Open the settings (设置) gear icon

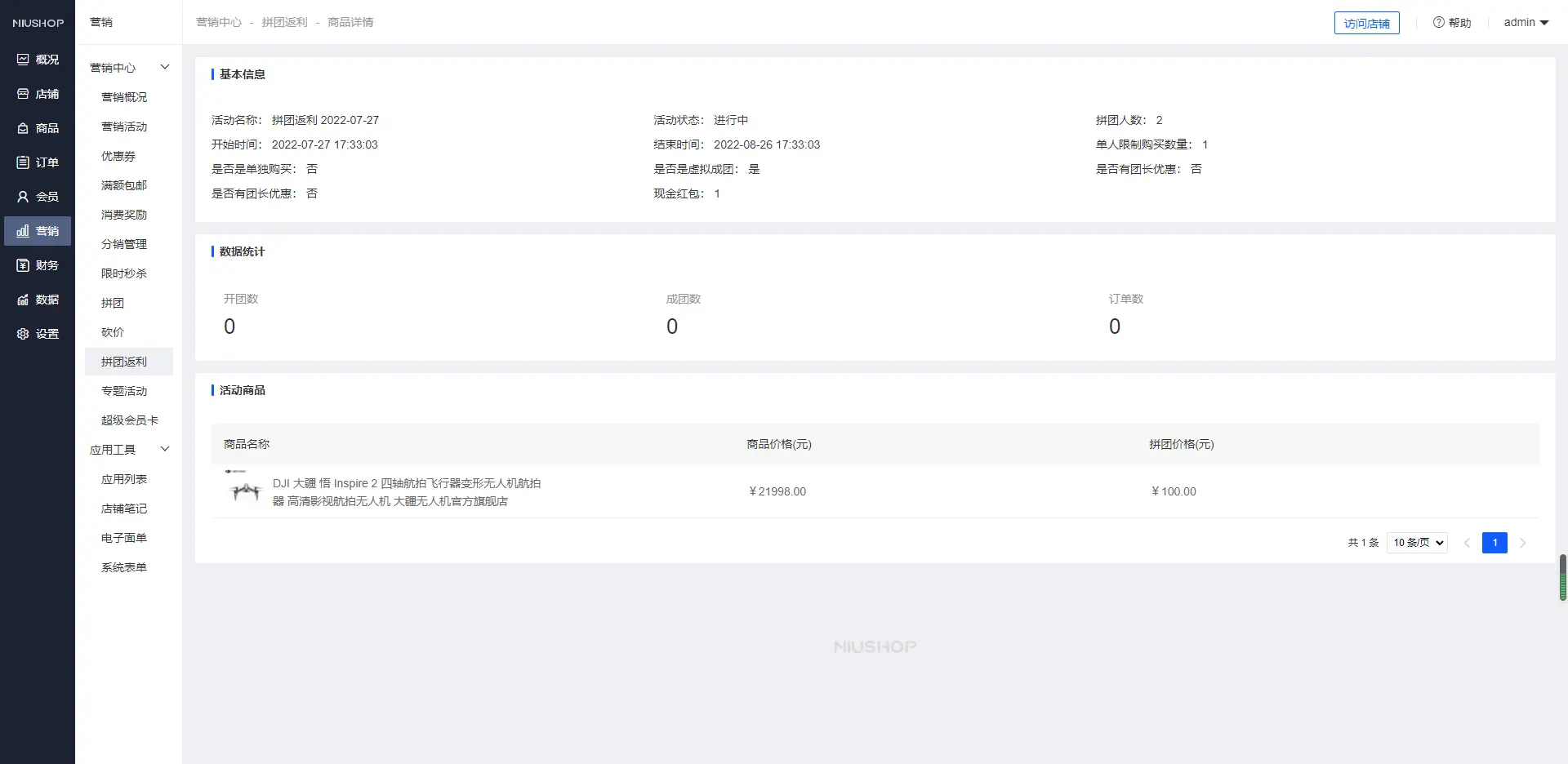click(23, 334)
